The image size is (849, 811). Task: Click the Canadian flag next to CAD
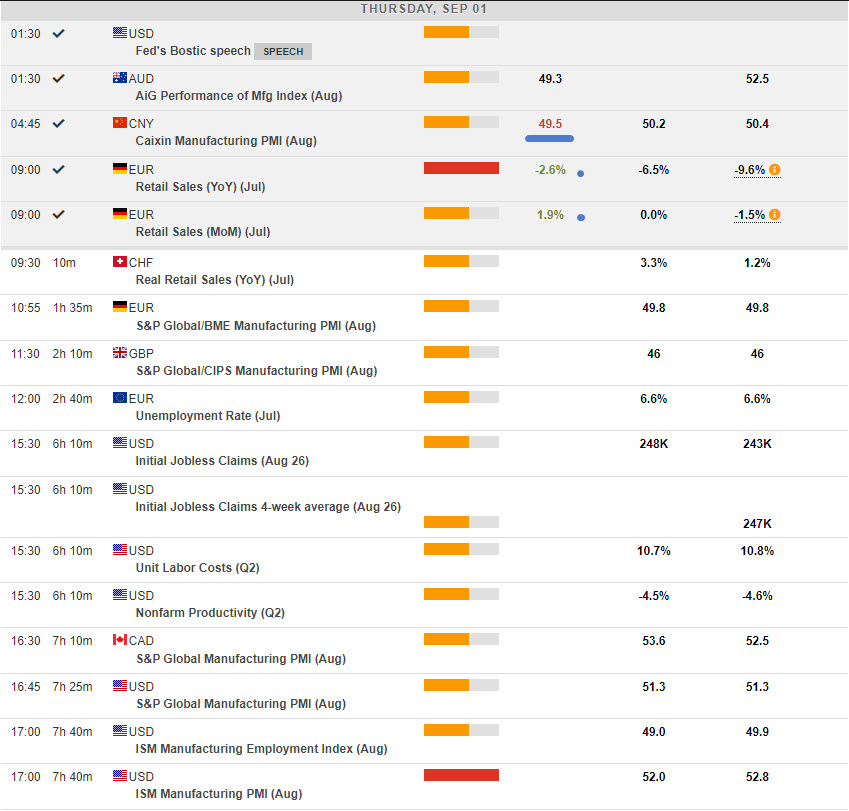120,640
